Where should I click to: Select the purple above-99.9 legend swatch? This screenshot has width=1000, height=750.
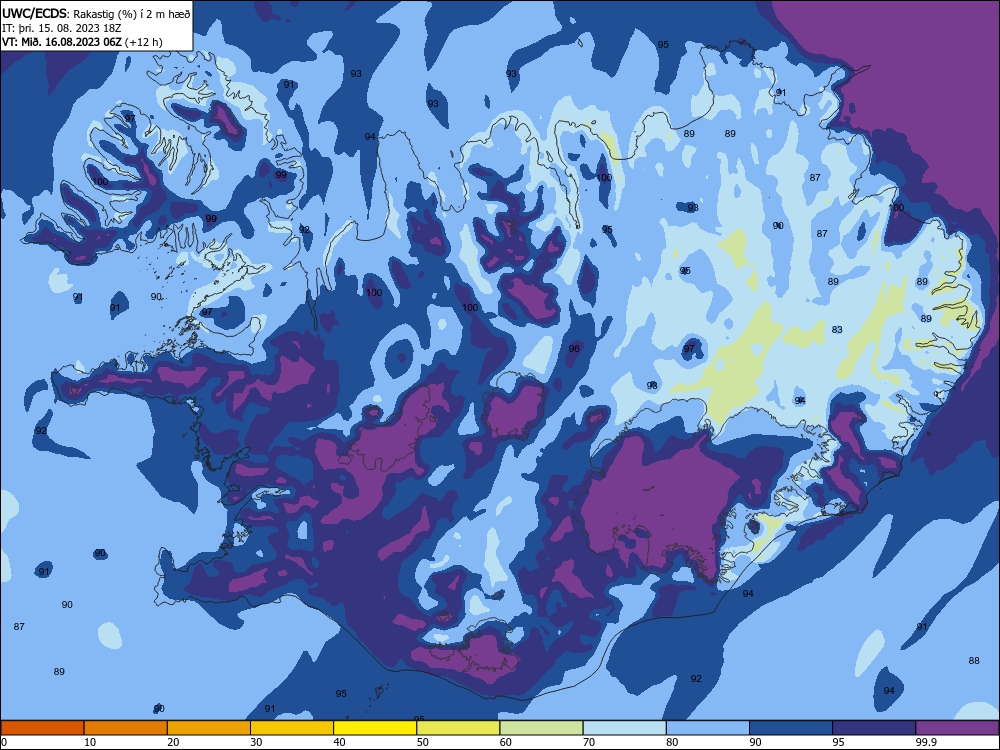coord(957,728)
